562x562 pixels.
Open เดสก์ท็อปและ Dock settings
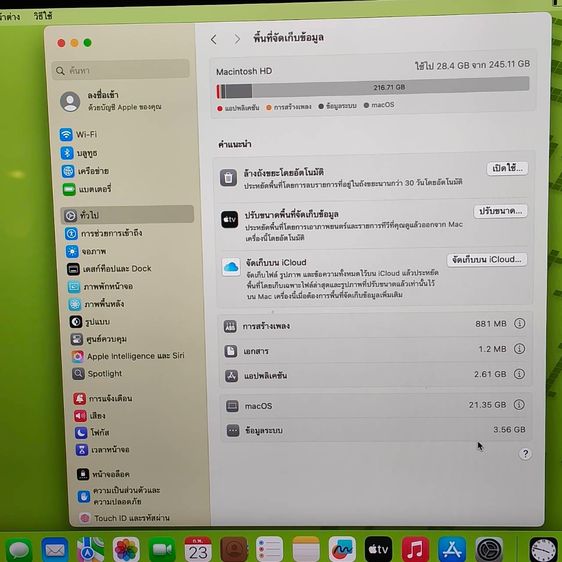click(109, 268)
